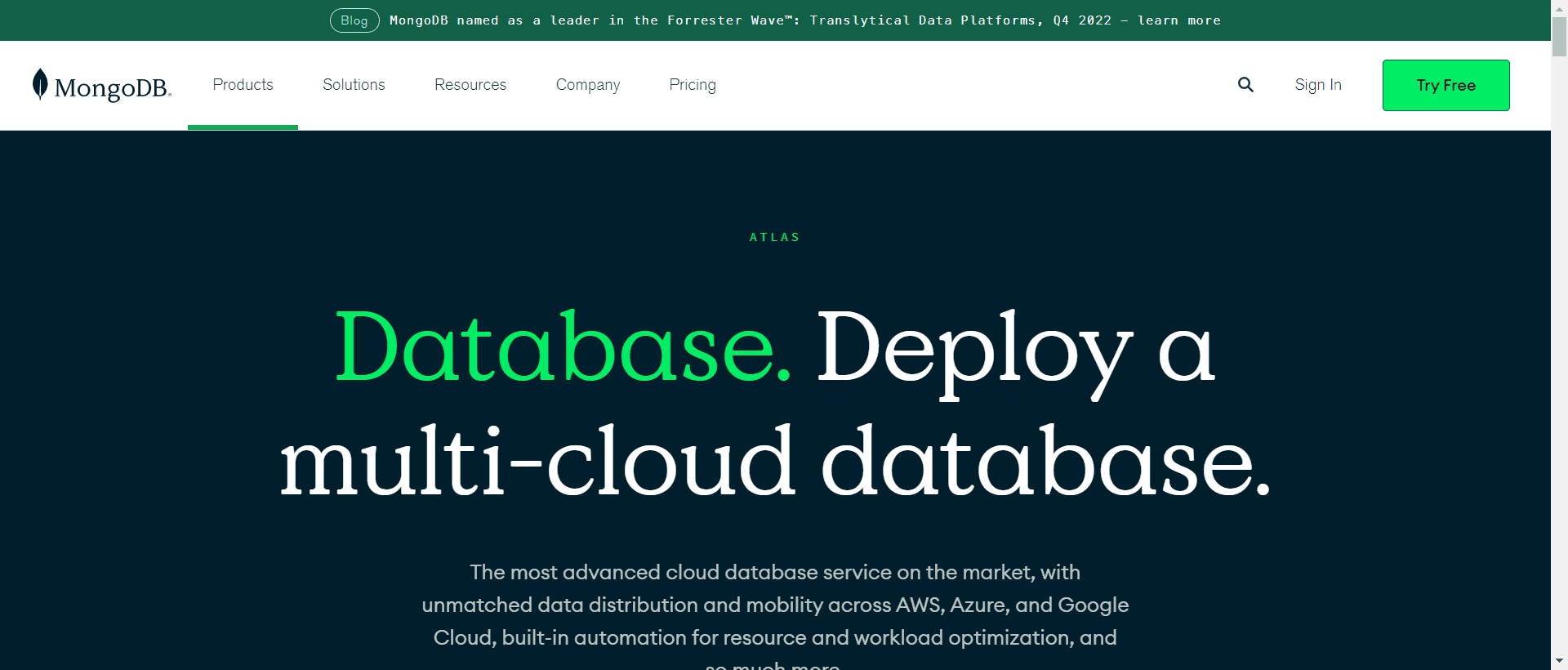The height and width of the screenshot is (670, 1568).
Task: Click the search magnifier icon
Action: tap(1245, 85)
